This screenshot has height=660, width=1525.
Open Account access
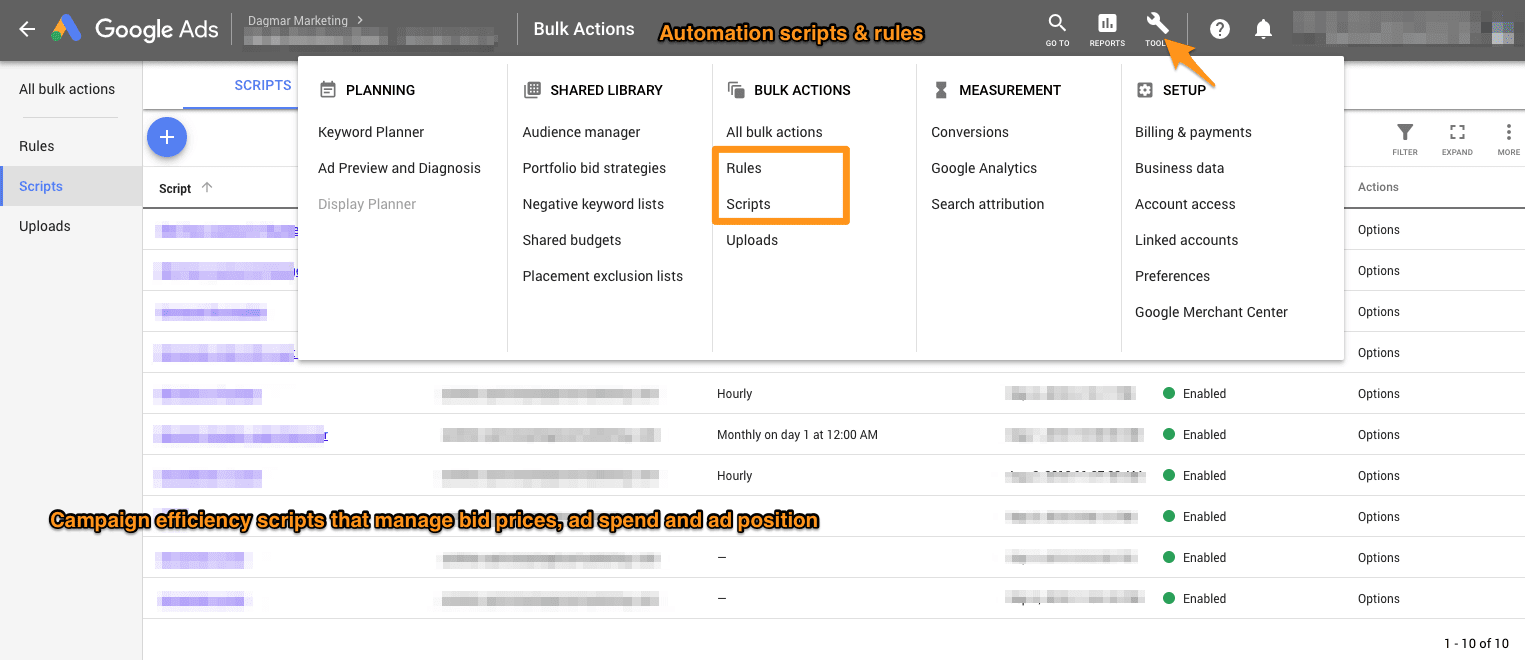(x=1185, y=204)
